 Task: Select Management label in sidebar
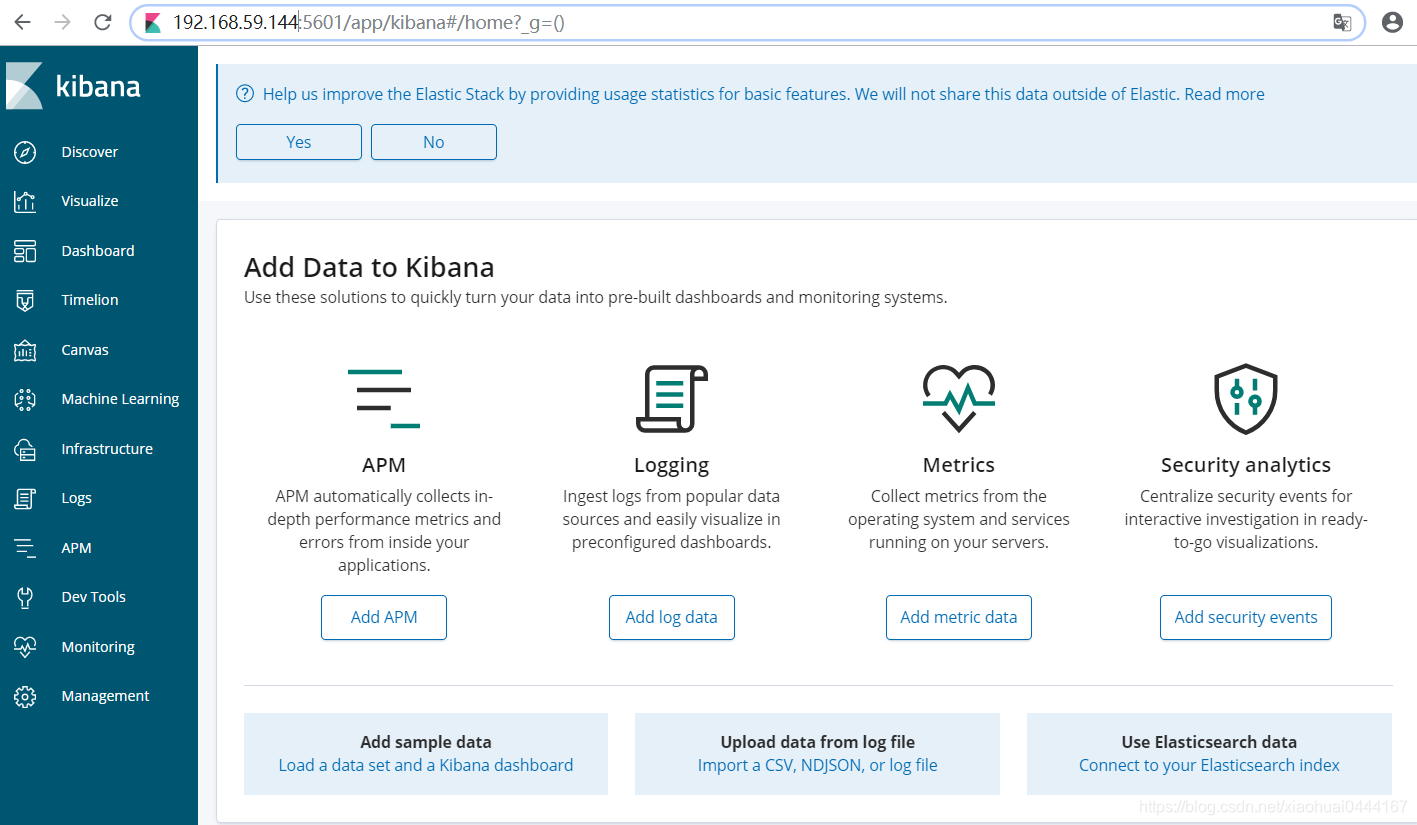click(x=105, y=696)
